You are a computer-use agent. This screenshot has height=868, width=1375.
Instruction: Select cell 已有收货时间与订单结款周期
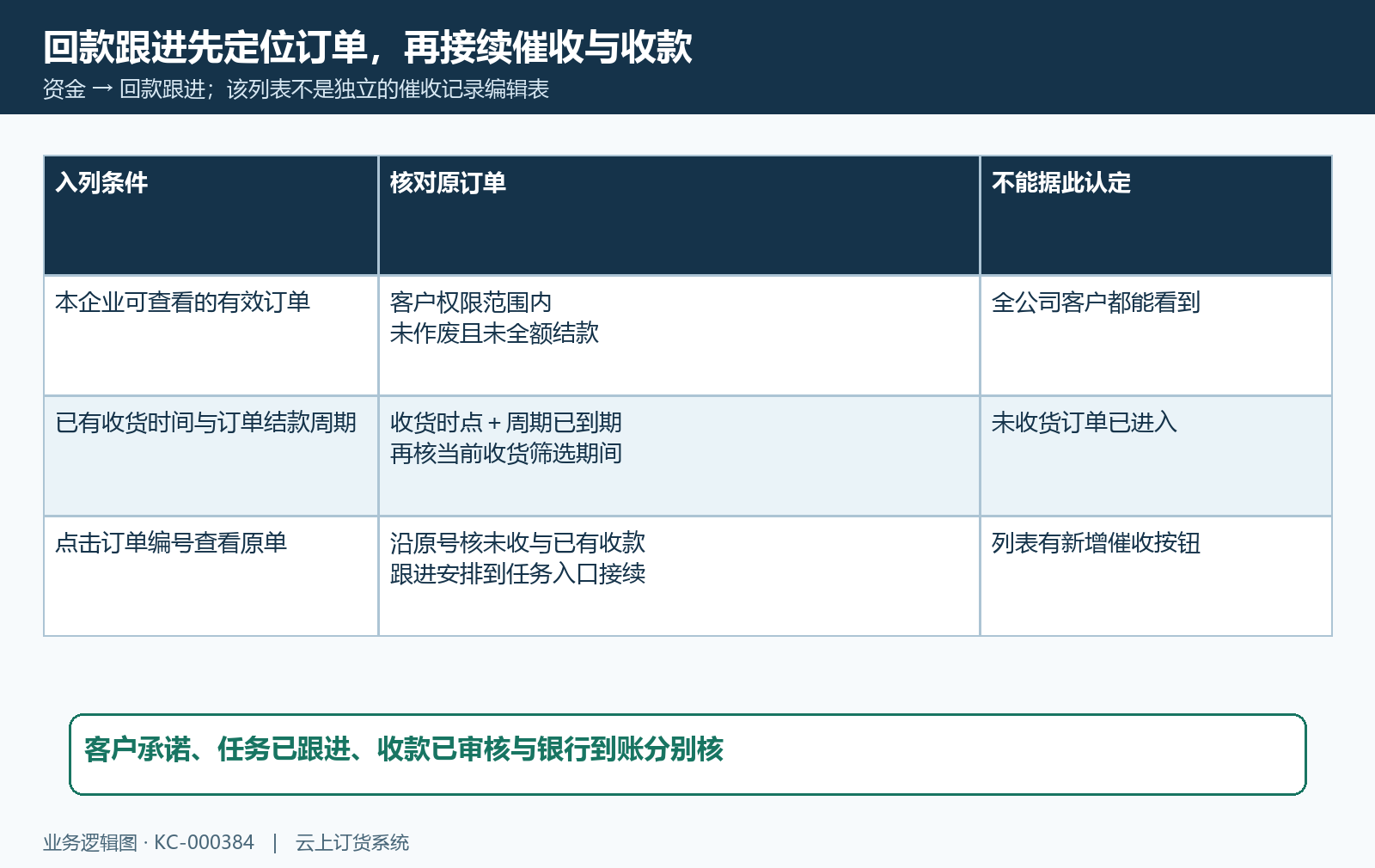coord(211,455)
